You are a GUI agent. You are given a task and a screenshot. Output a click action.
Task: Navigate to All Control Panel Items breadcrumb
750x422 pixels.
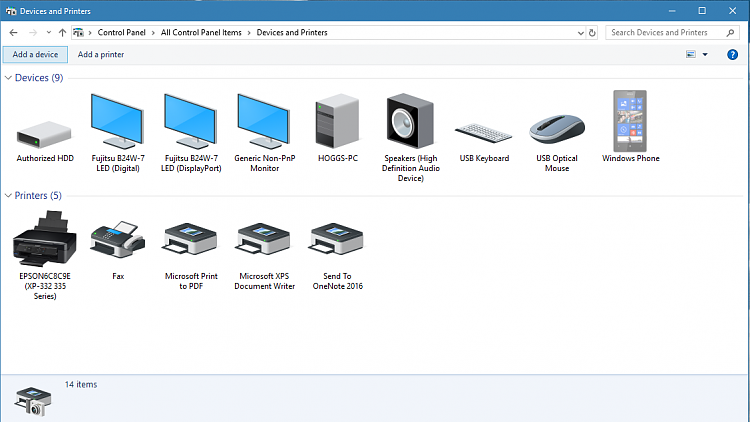click(201, 33)
